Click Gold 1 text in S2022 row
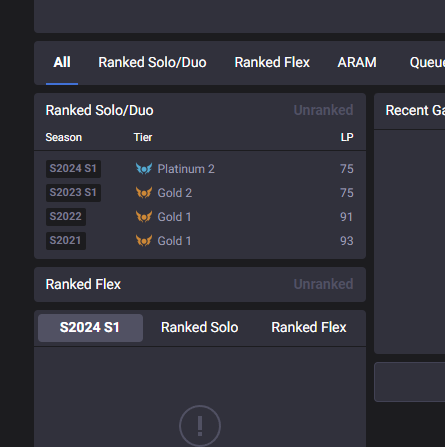This screenshot has width=445, height=447. tap(174, 217)
